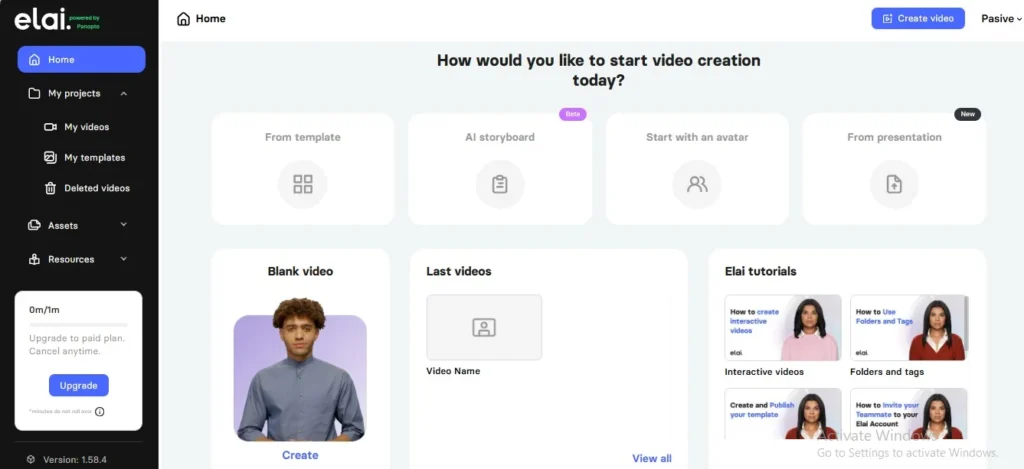
Task: Select the From presentation card
Action: pos(894,169)
